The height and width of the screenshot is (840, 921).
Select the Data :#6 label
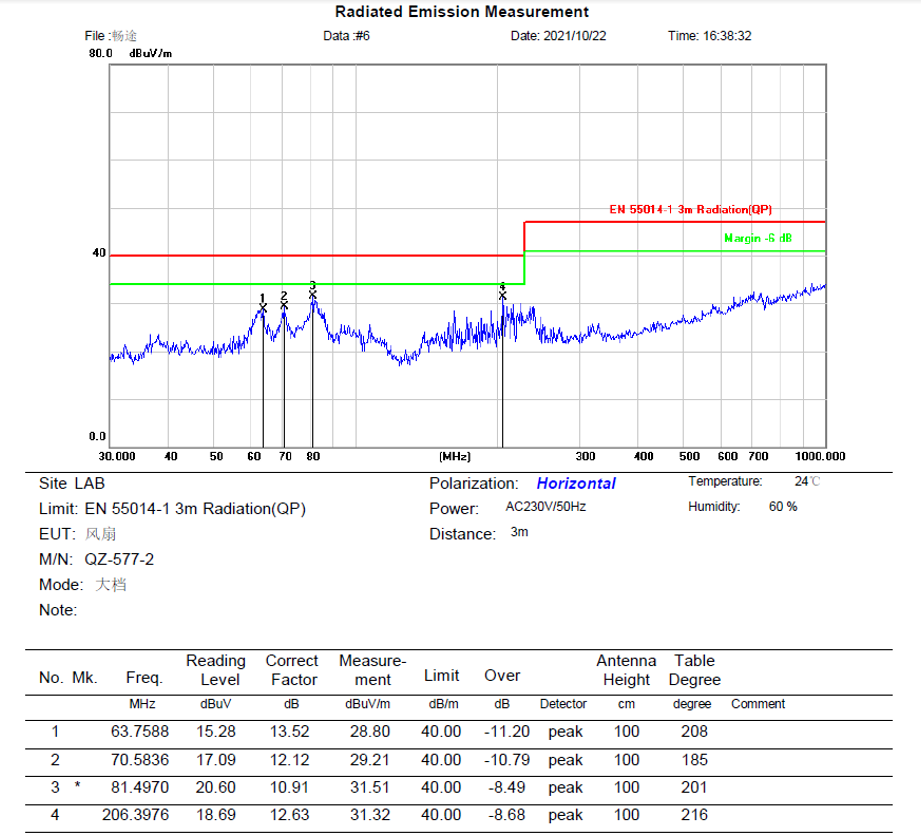click(347, 36)
